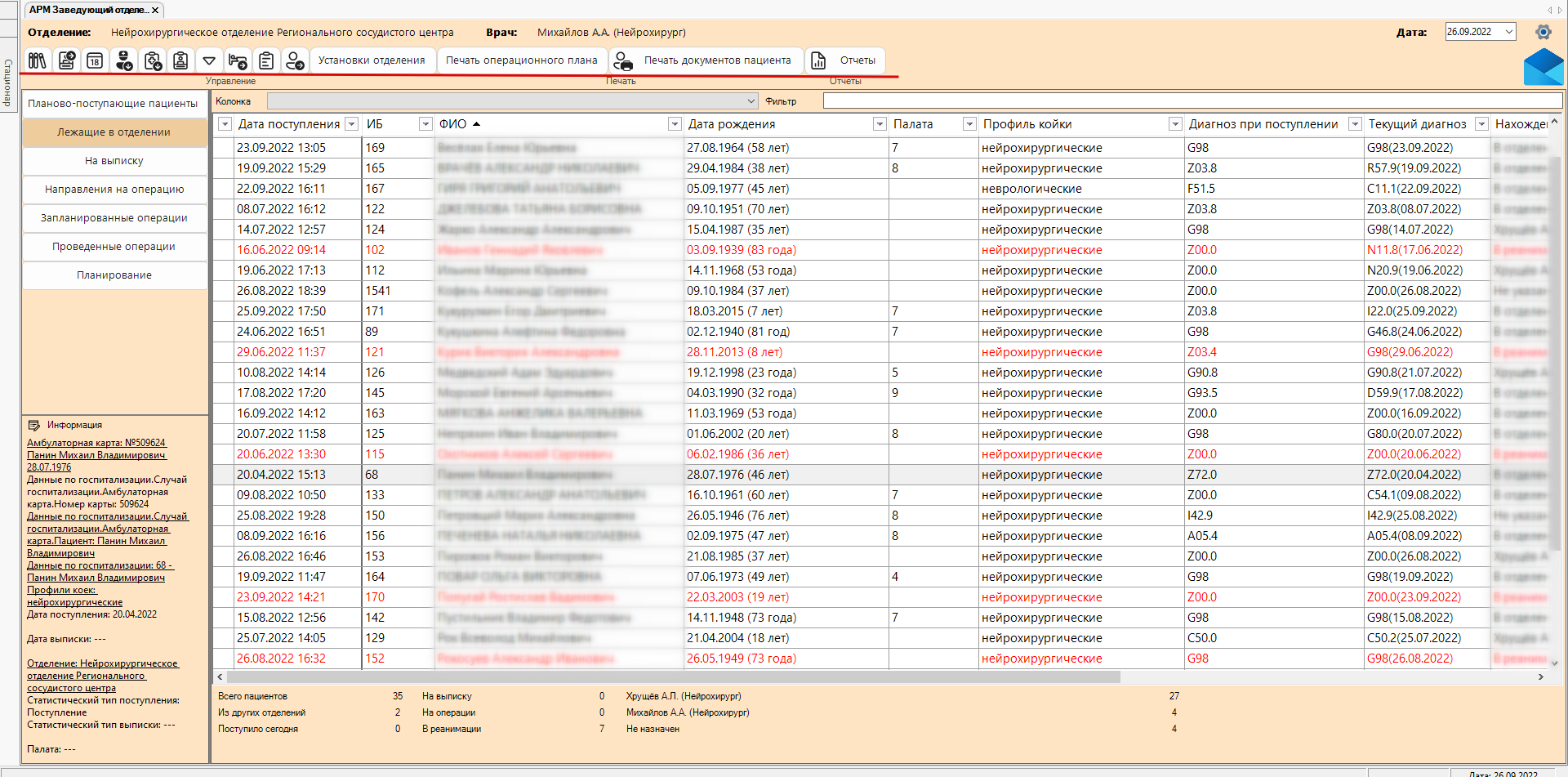Open ИБ column filter dropdown
The width and height of the screenshot is (1568, 777).
425,124
